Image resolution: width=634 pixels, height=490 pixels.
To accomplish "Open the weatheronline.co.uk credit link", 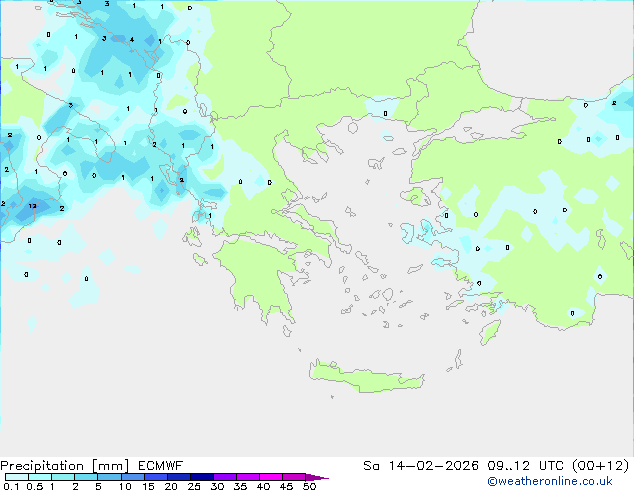I will point(550,481).
